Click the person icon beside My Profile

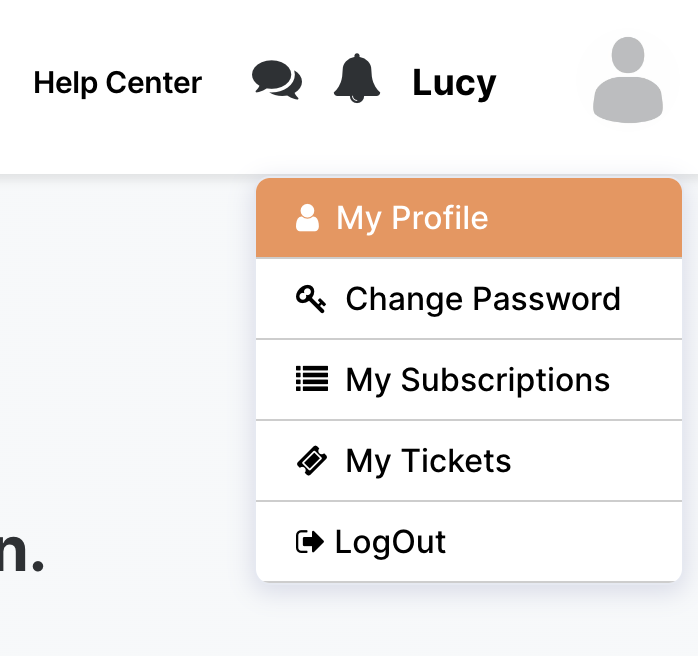308,218
